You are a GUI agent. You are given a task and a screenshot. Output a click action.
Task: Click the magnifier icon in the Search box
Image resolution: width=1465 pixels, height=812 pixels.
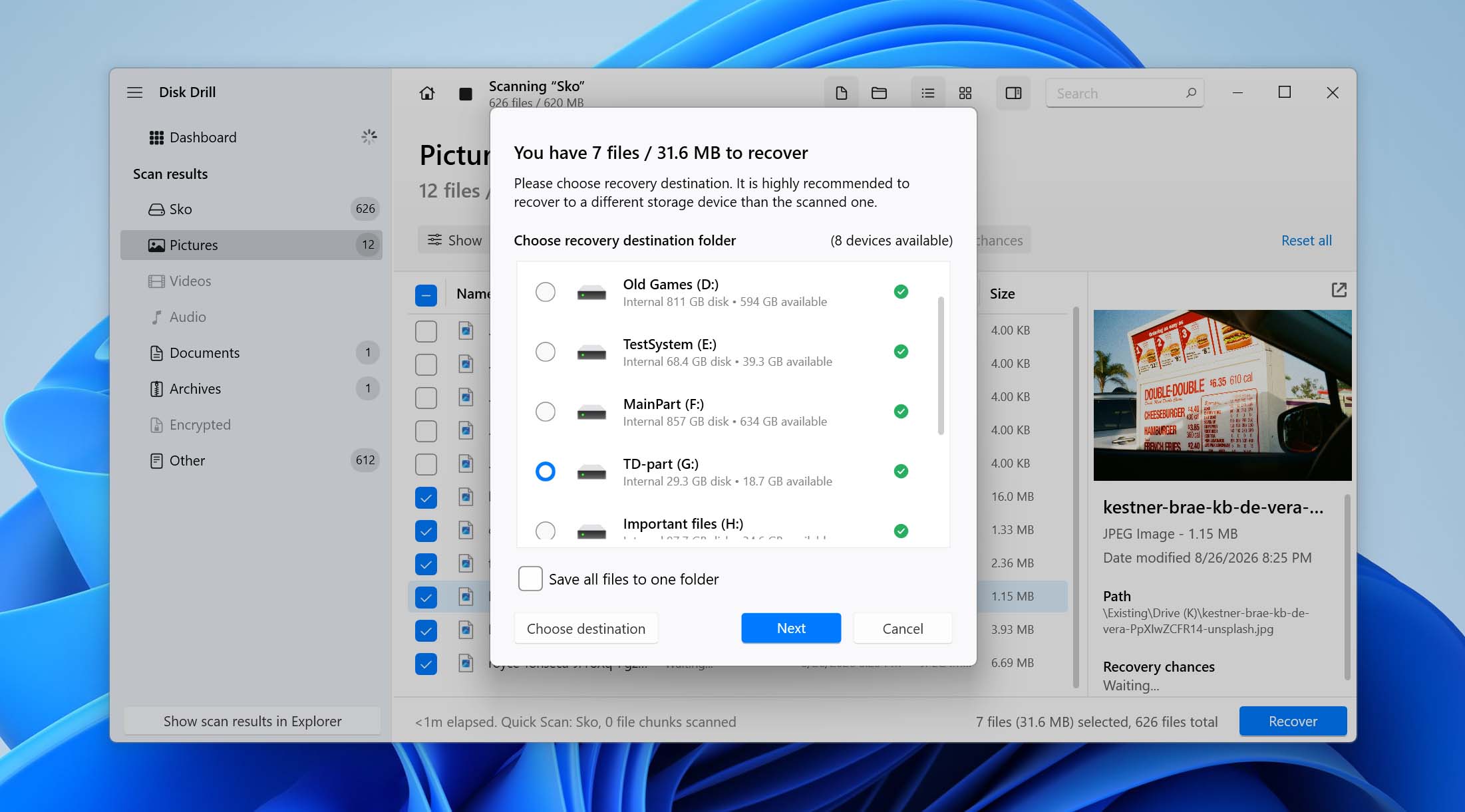coord(1191,93)
